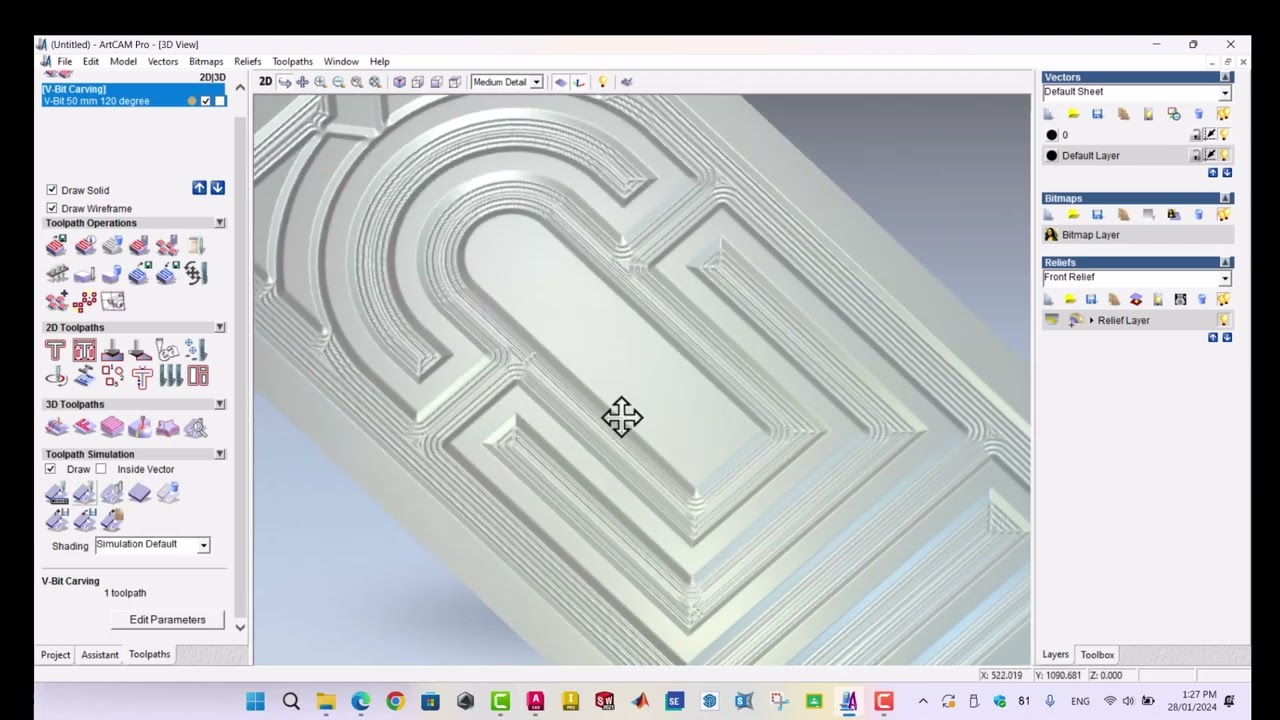Toggle the lock icon on Default Layer
The width and height of the screenshot is (1280, 720).
[1195, 155]
